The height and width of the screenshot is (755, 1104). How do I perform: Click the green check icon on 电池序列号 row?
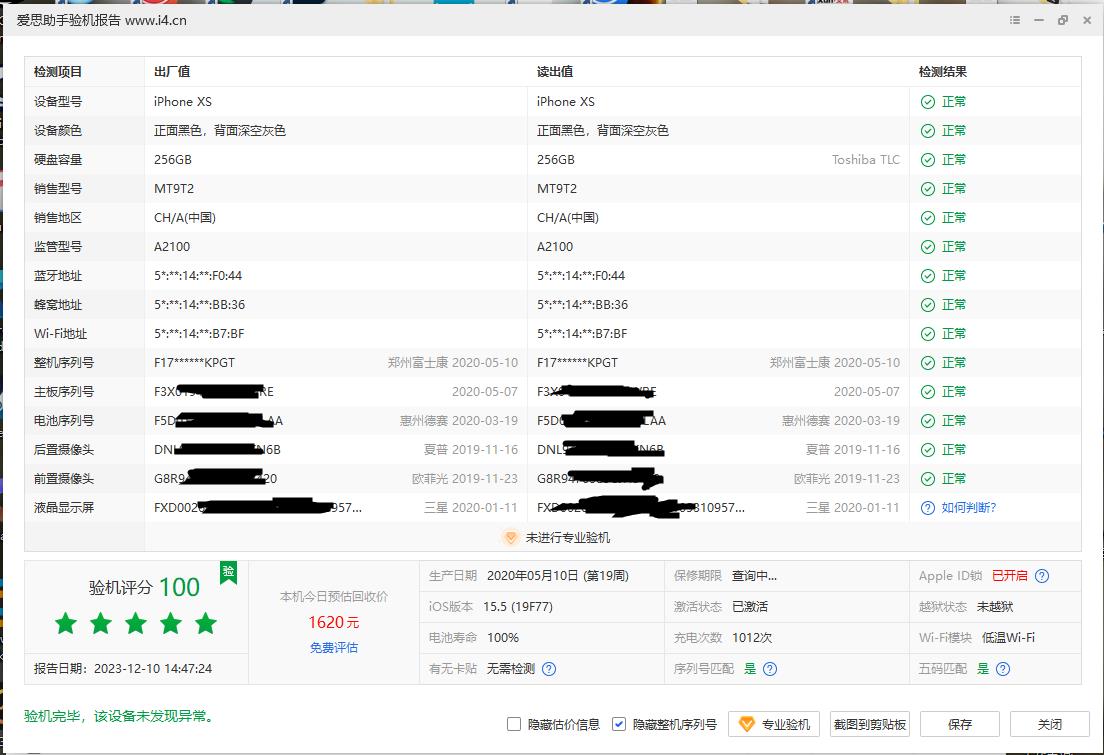929,420
